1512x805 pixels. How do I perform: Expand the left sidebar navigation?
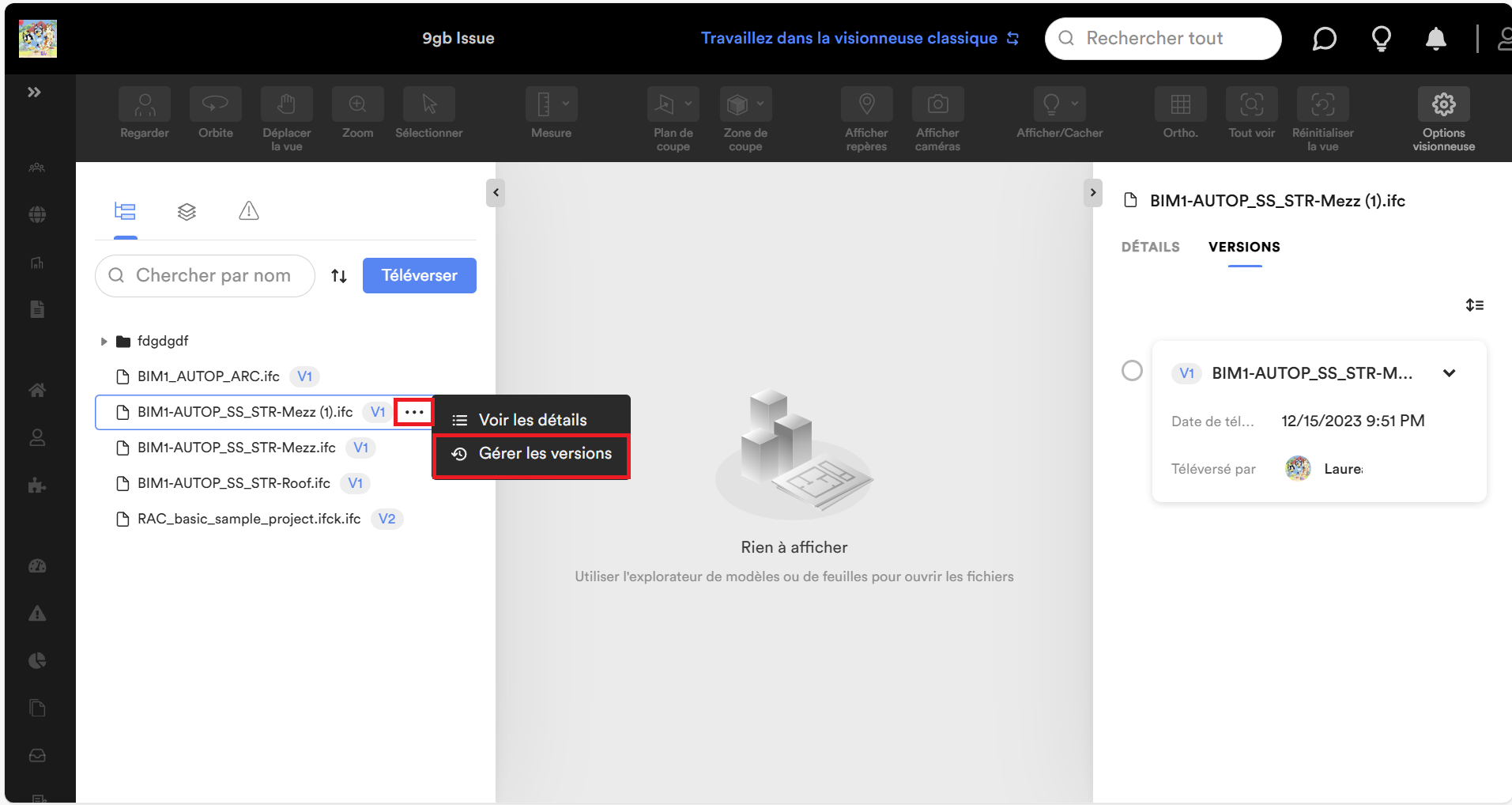pos(34,93)
